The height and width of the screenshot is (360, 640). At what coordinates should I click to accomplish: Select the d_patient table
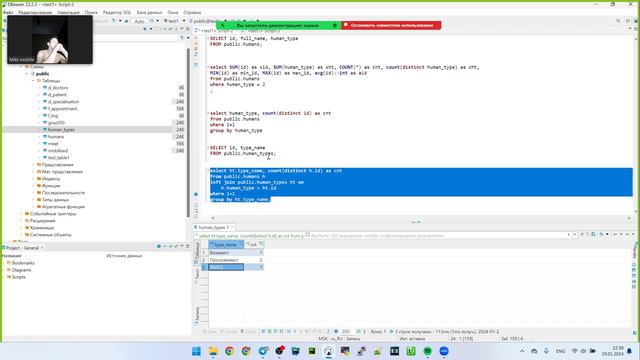(x=57, y=95)
